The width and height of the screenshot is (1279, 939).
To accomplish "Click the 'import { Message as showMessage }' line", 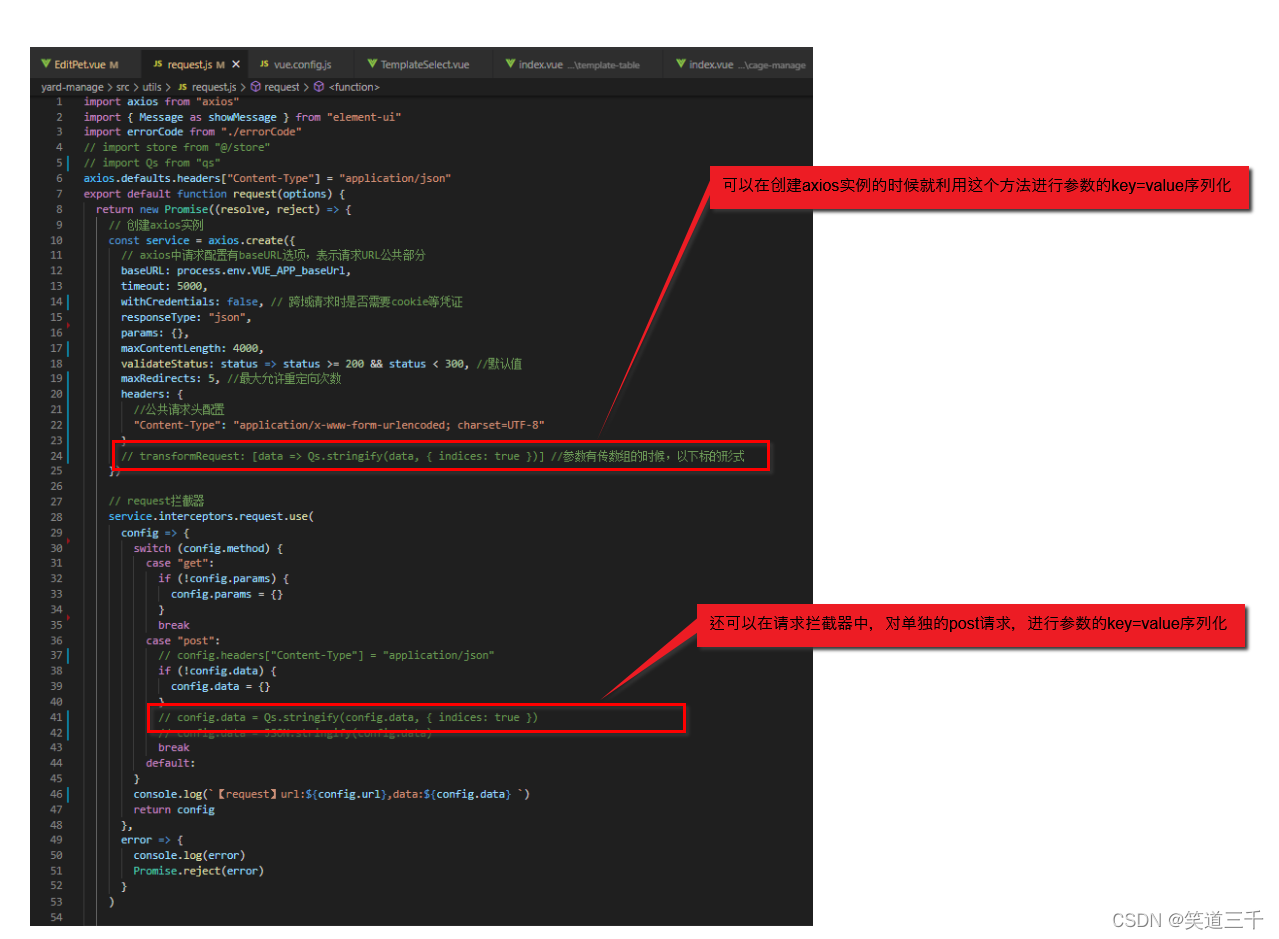I will pyautogui.click(x=243, y=117).
